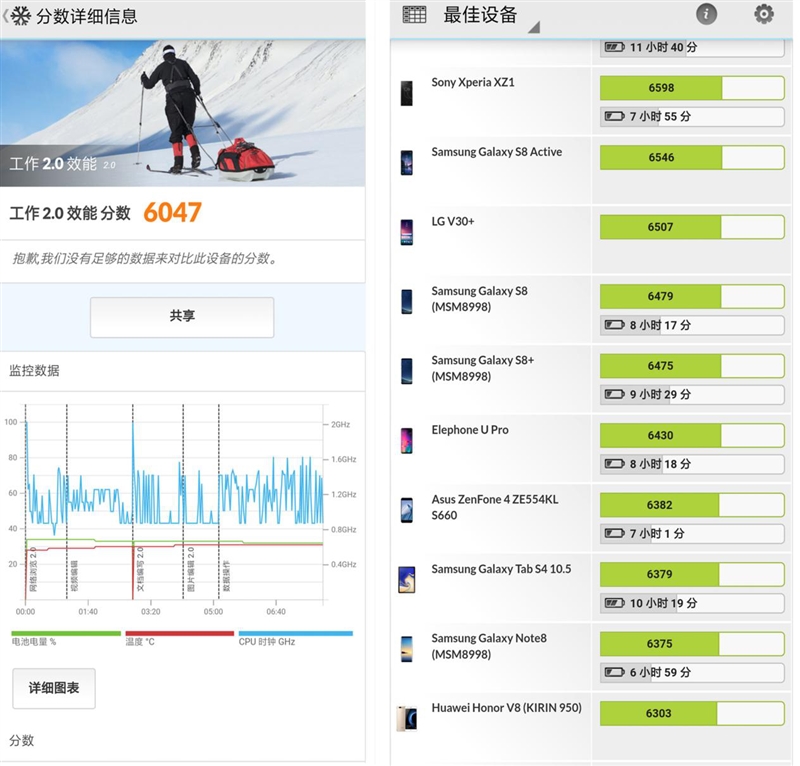Click battery life bar 7 小时 1 分
This screenshot has width=800, height=766.
(692, 533)
